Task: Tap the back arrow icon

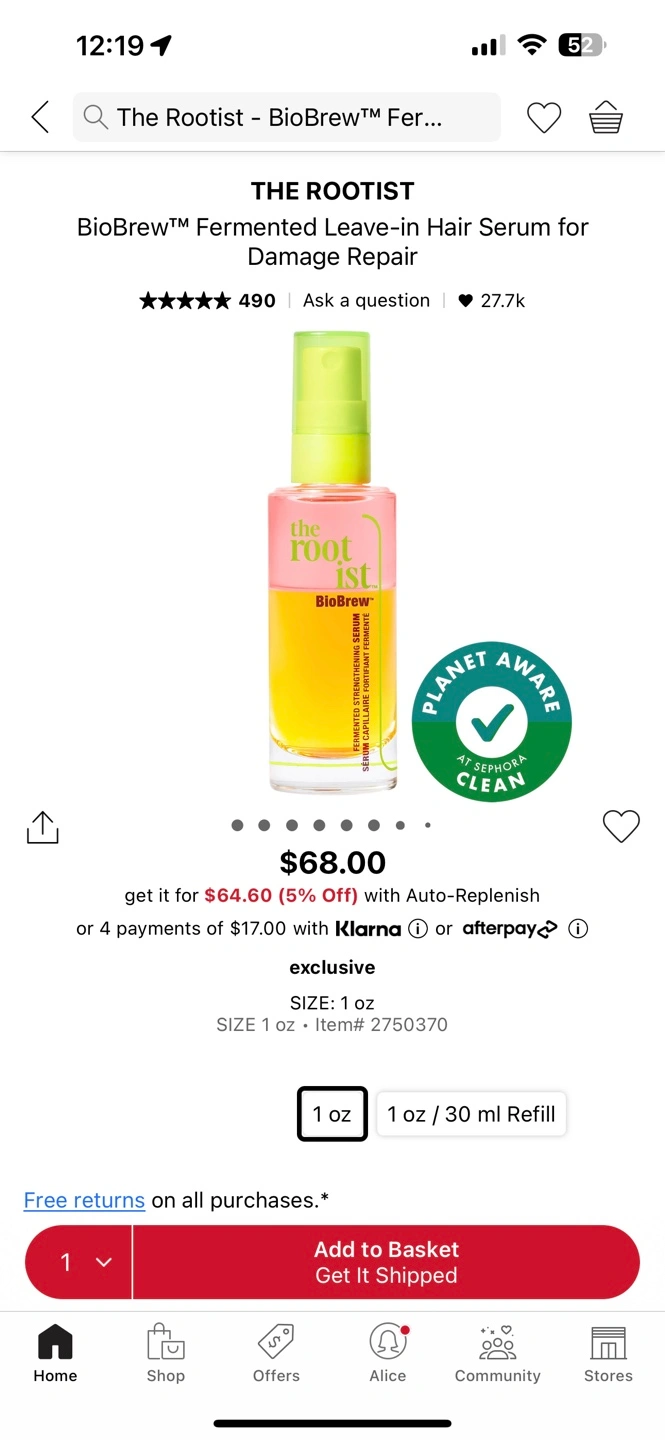Action: [x=40, y=117]
